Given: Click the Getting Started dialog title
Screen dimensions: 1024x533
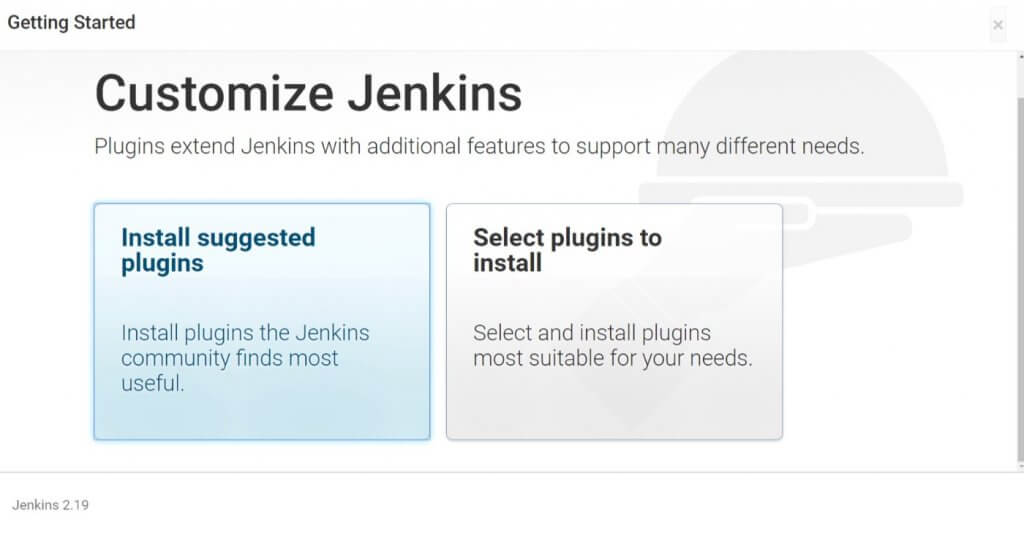Looking at the screenshot, I should click(x=71, y=22).
